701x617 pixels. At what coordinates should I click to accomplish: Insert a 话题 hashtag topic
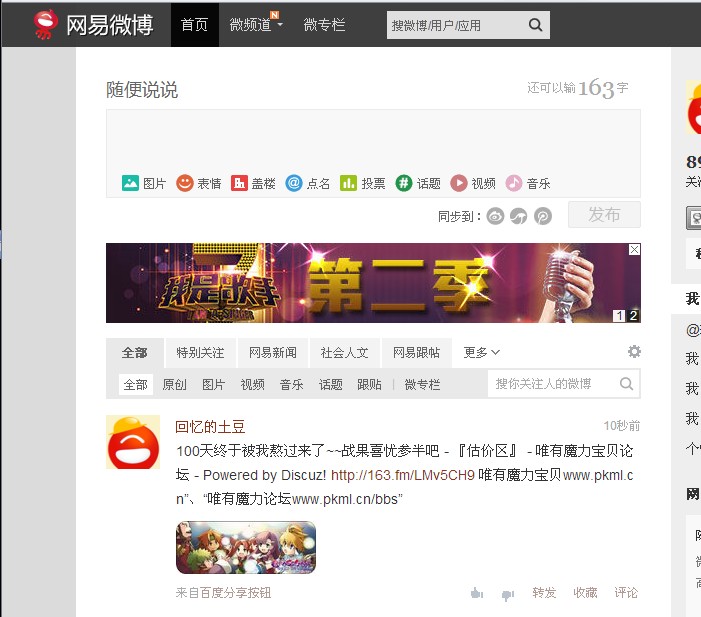(404, 183)
